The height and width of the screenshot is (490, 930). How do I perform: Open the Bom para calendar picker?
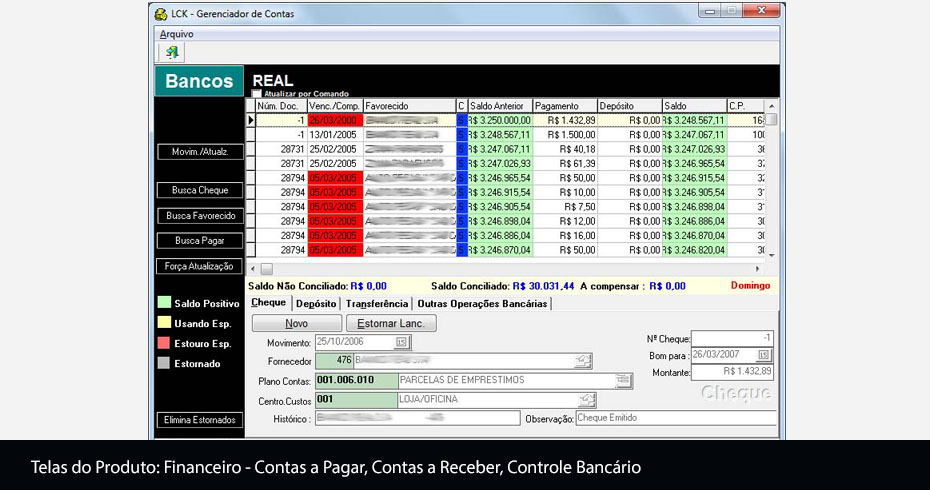[x=764, y=355]
